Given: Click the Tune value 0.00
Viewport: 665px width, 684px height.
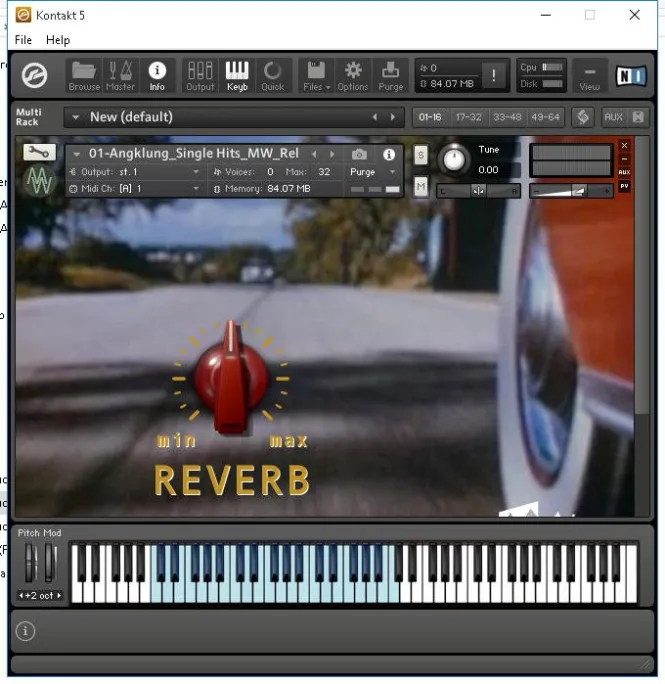Looking at the screenshot, I should pyautogui.click(x=488, y=170).
